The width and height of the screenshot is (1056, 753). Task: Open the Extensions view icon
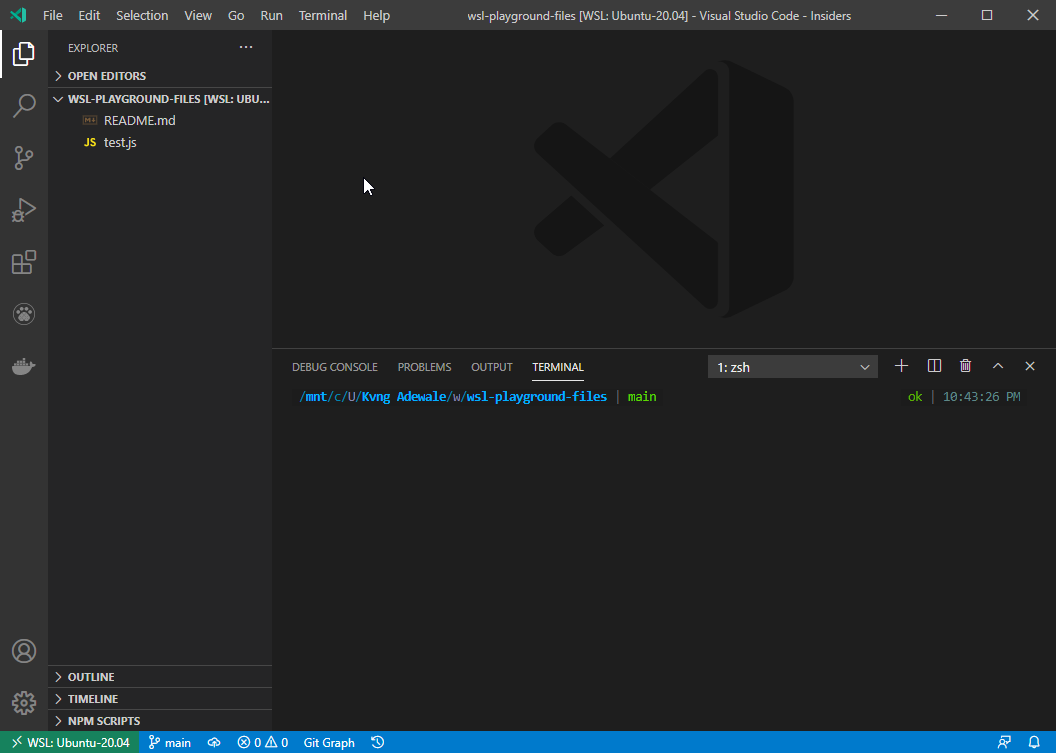(x=24, y=262)
